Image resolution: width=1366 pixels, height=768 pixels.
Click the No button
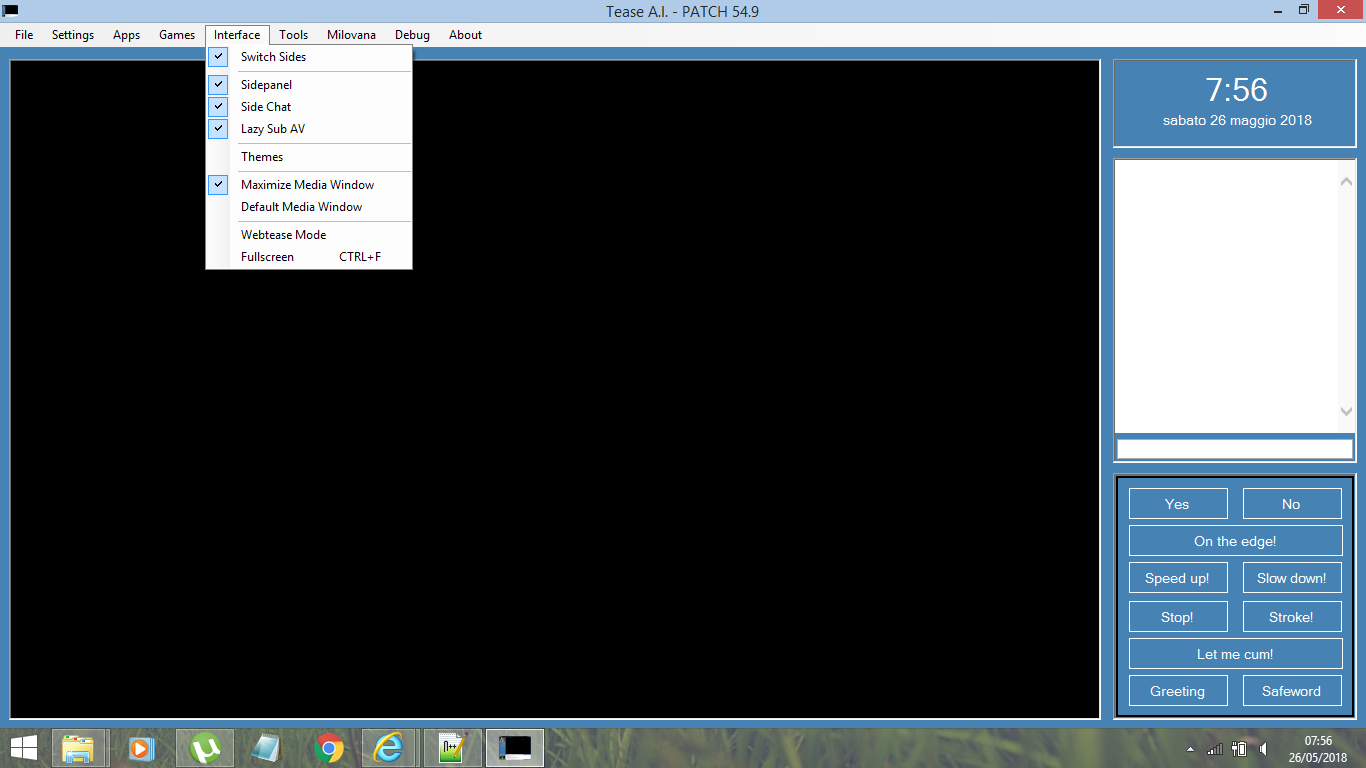1292,504
